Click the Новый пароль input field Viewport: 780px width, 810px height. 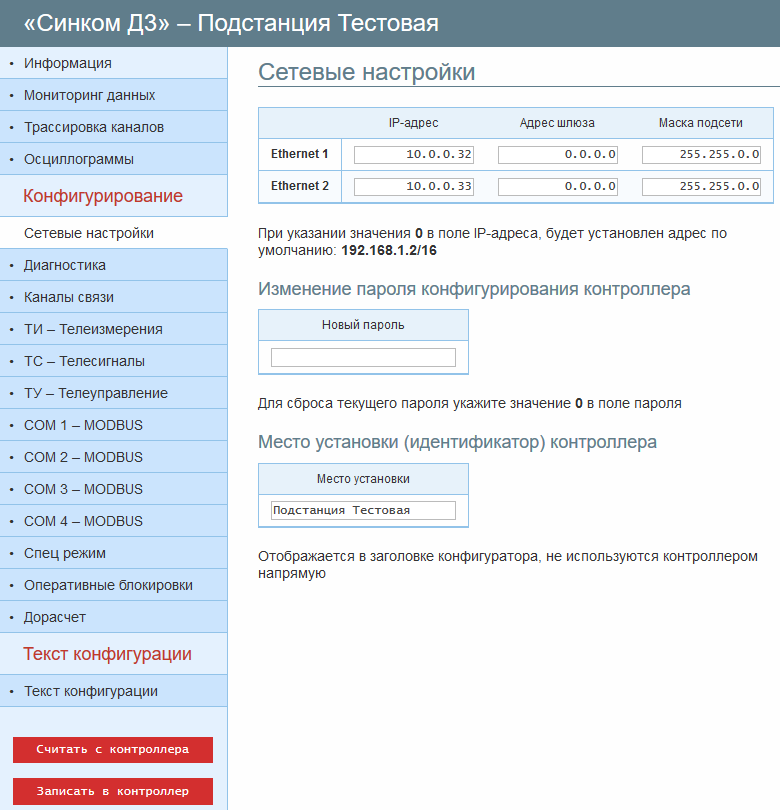pyautogui.click(x=363, y=357)
